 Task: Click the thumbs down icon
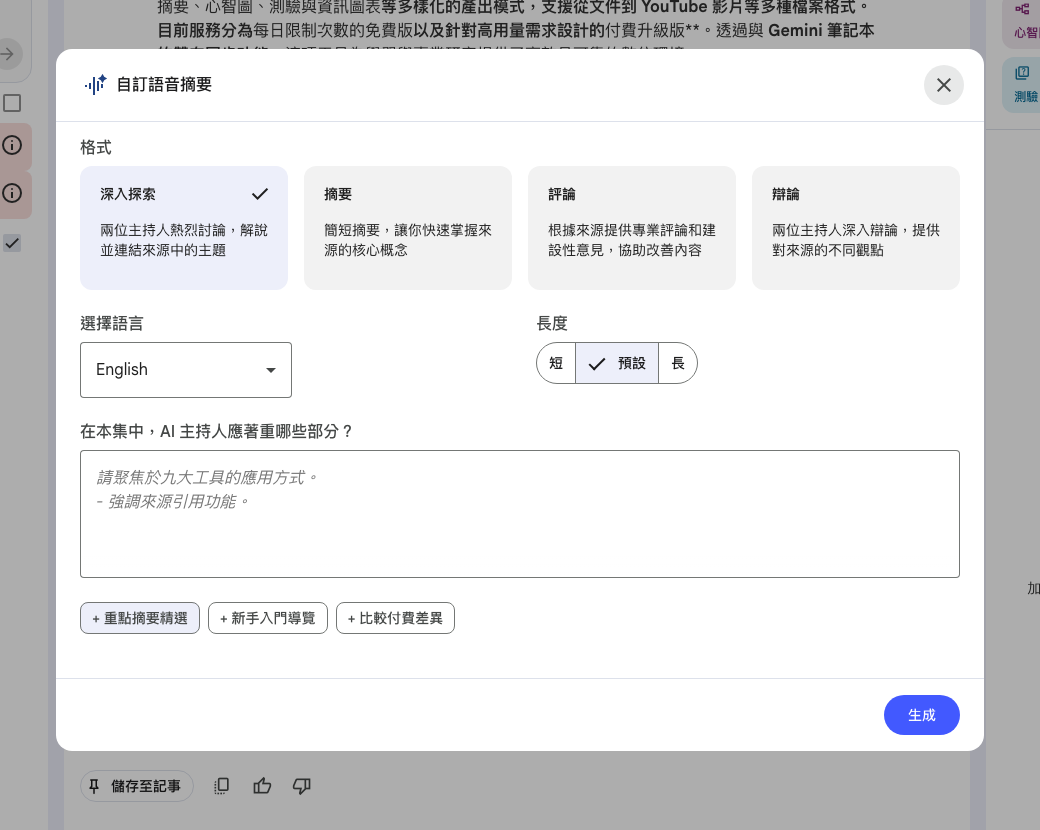302,786
